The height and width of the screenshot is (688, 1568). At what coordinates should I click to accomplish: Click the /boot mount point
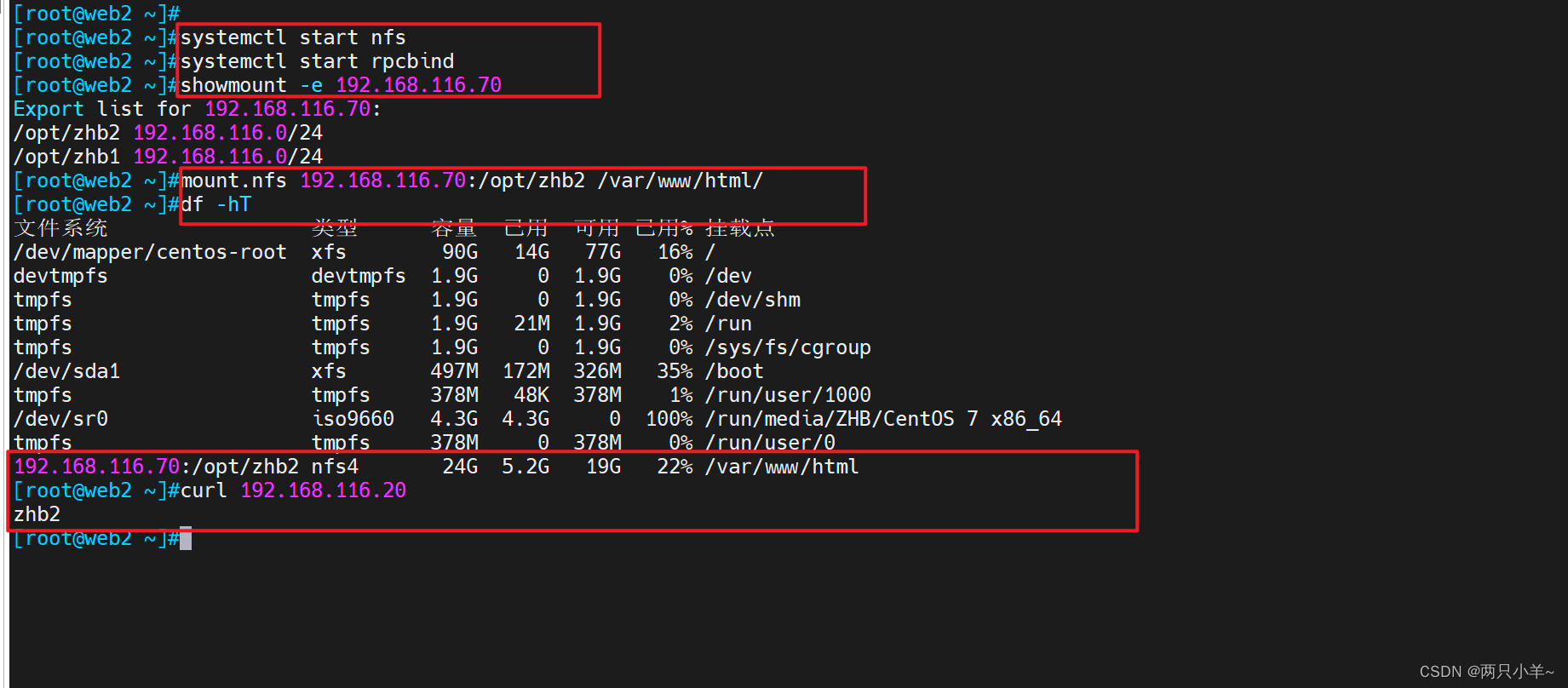coord(734,371)
